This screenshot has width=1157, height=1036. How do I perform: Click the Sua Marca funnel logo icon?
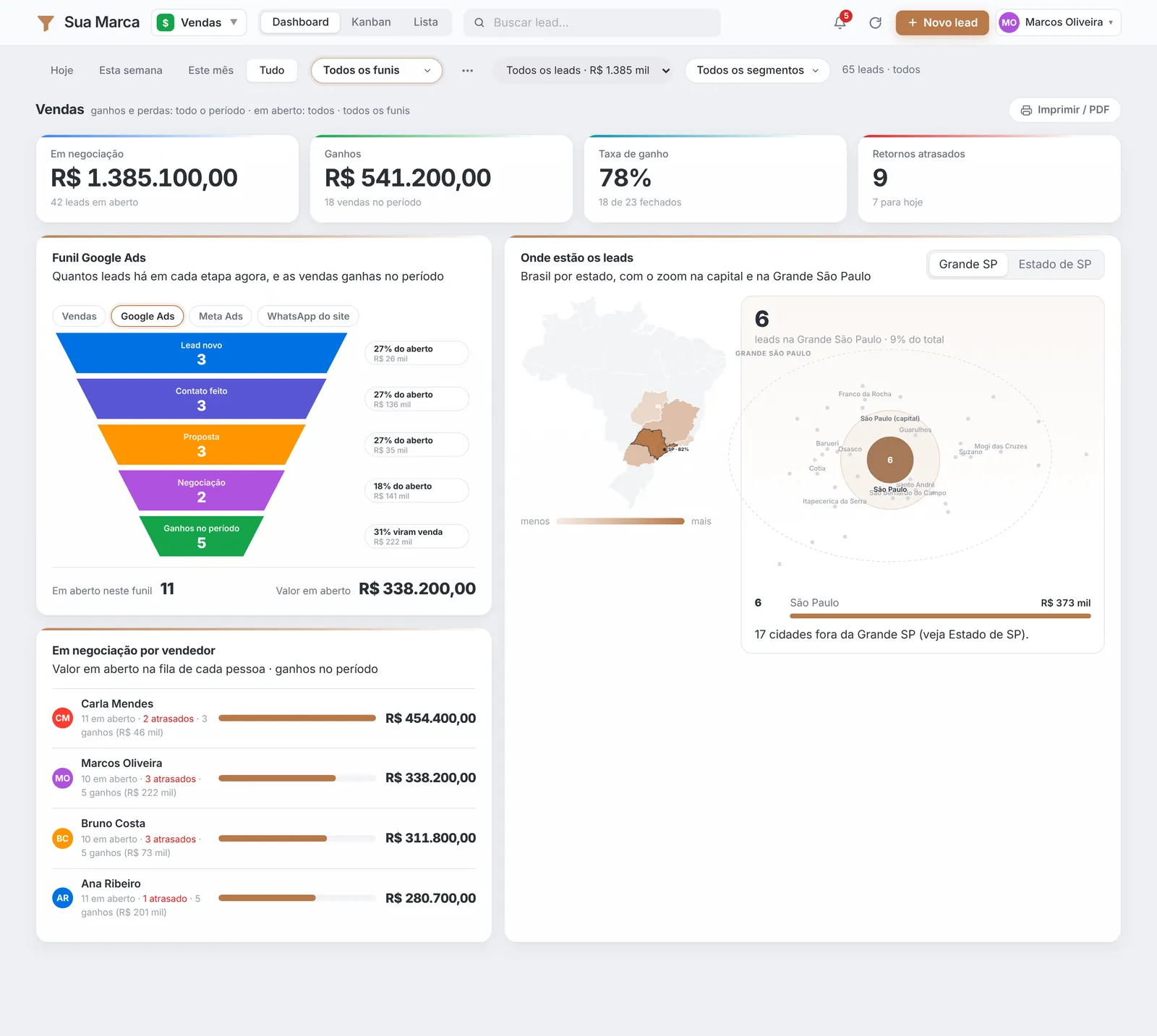(46, 23)
